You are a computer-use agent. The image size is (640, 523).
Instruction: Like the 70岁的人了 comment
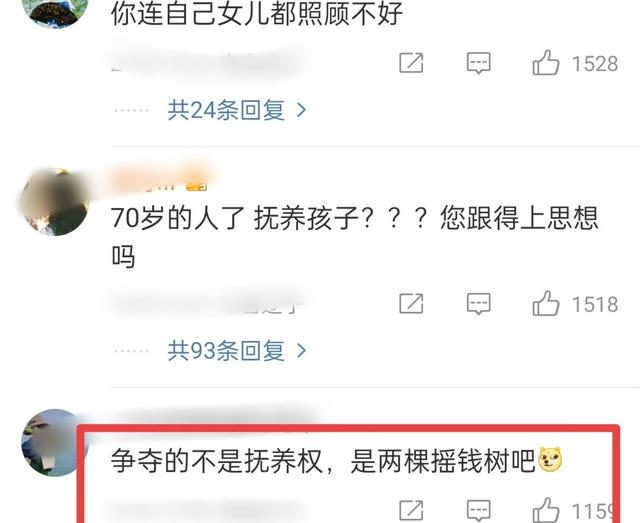coord(546,303)
